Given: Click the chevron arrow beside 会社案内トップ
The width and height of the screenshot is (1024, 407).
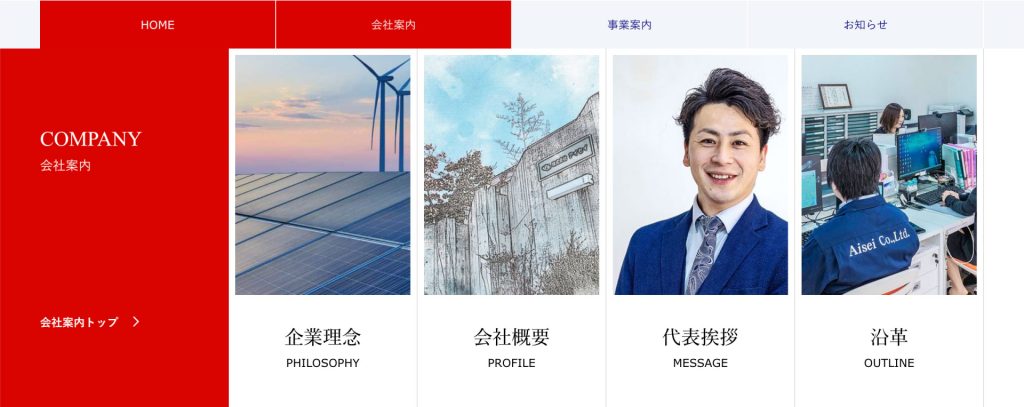Looking at the screenshot, I should pos(136,321).
